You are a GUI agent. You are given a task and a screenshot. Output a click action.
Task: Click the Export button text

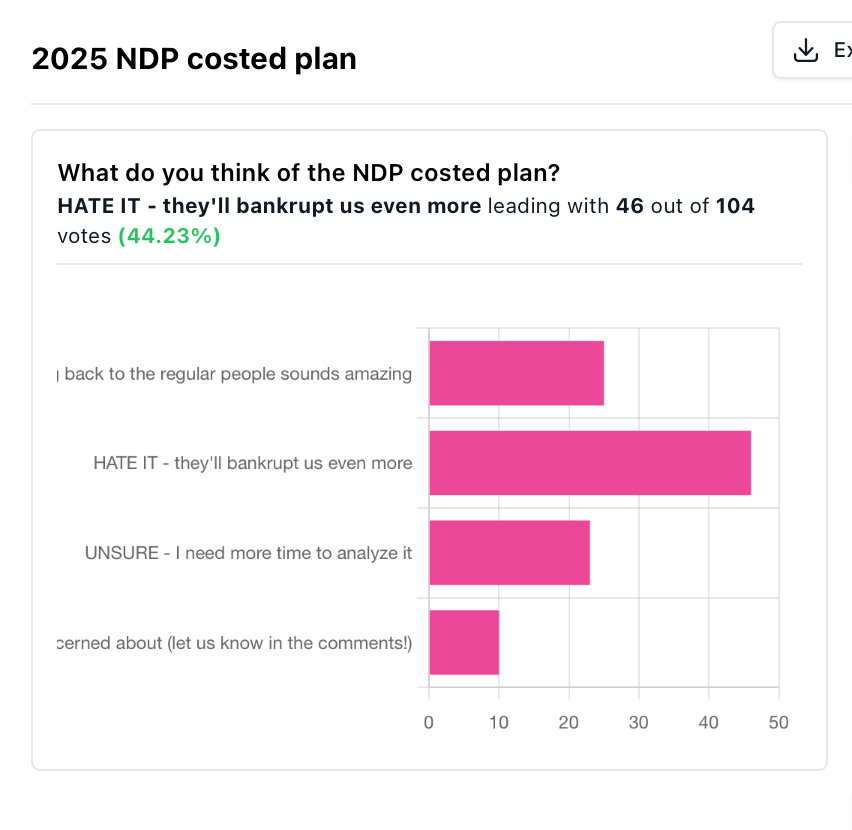843,50
